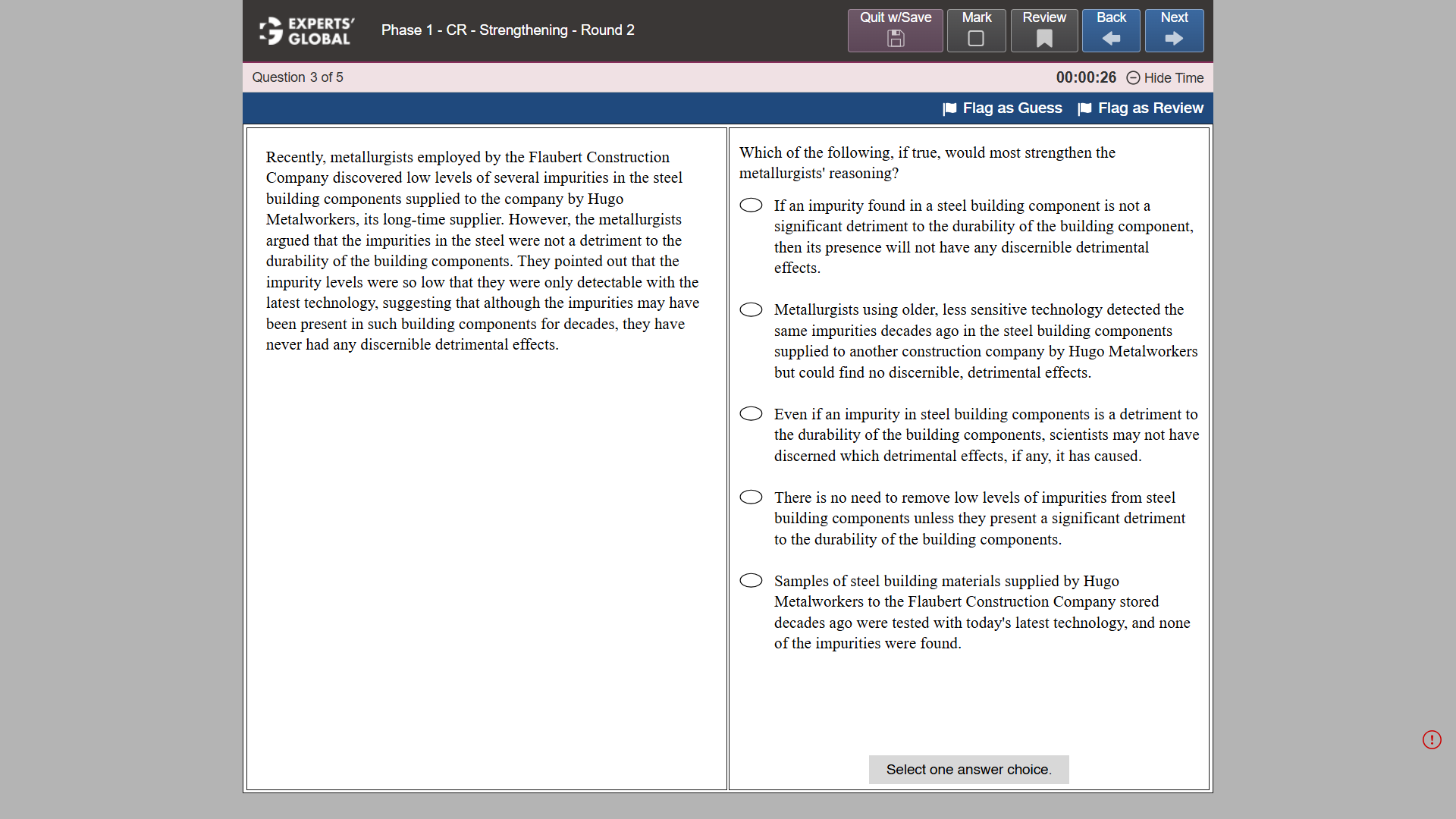The image size is (1456, 819).
Task: Toggle Hide Time to conceal the timer
Action: pos(1173,78)
